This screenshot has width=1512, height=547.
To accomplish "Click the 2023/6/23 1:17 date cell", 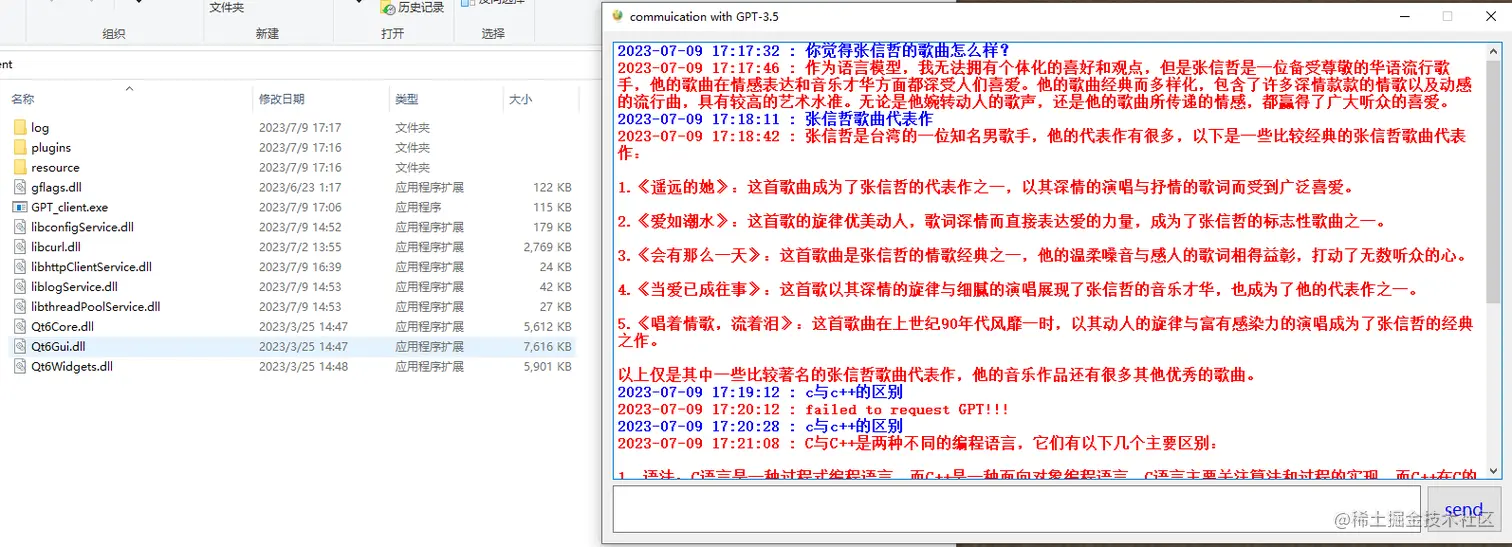I will tap(300, 187).
